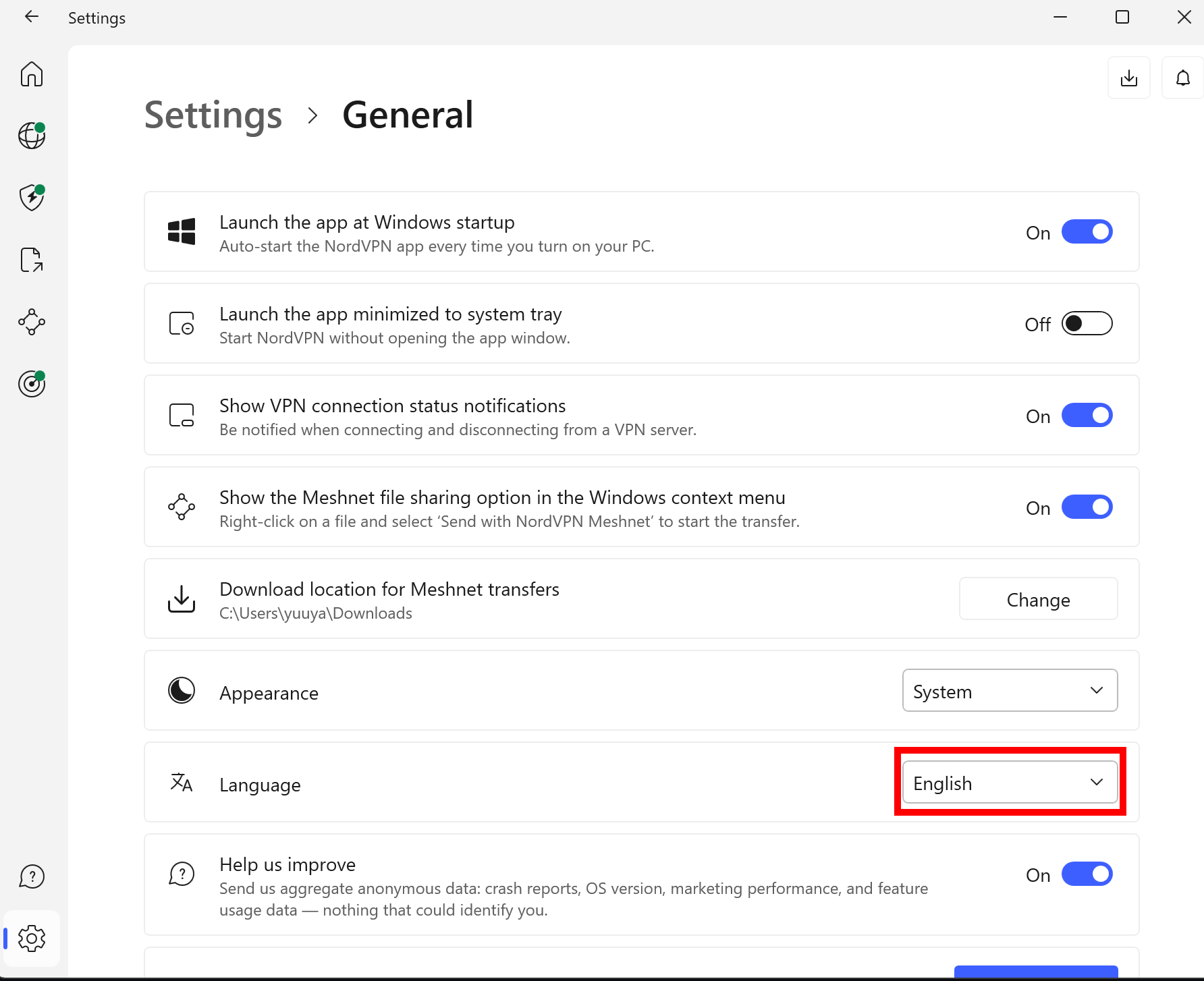Open Meshnet in the sidebar
This screenshot has width=1204, height=981.
click(32, 322)
